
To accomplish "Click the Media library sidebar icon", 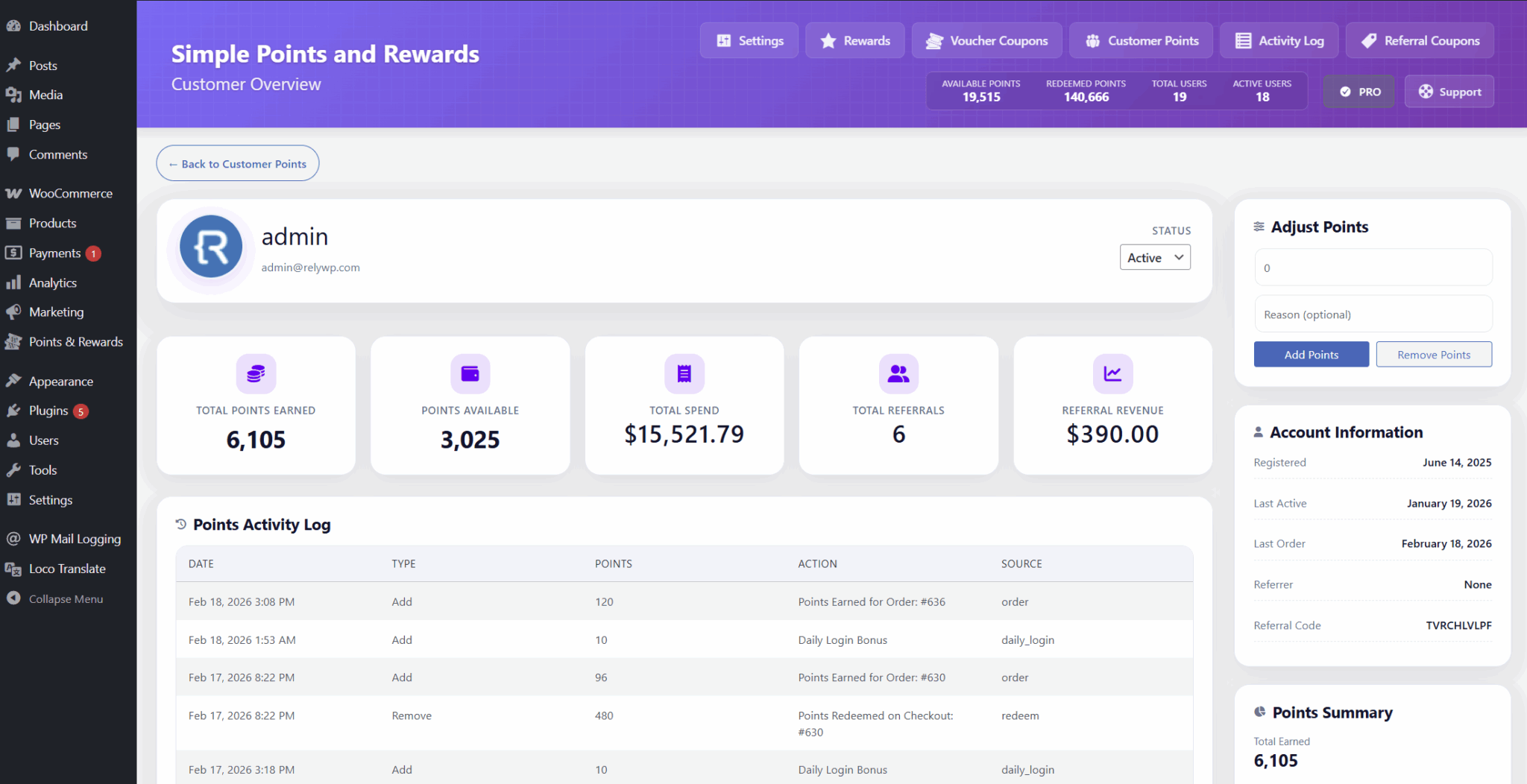I will (x=13, y=95).
